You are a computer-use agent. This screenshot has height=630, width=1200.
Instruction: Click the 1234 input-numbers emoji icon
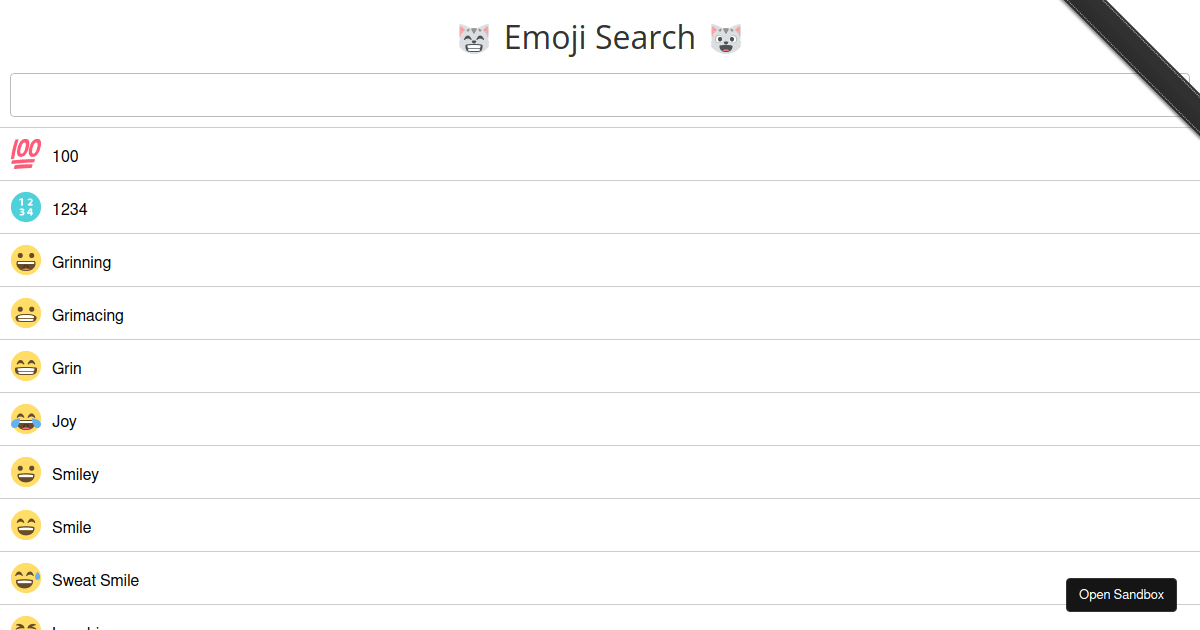click(x=25, y=208)
